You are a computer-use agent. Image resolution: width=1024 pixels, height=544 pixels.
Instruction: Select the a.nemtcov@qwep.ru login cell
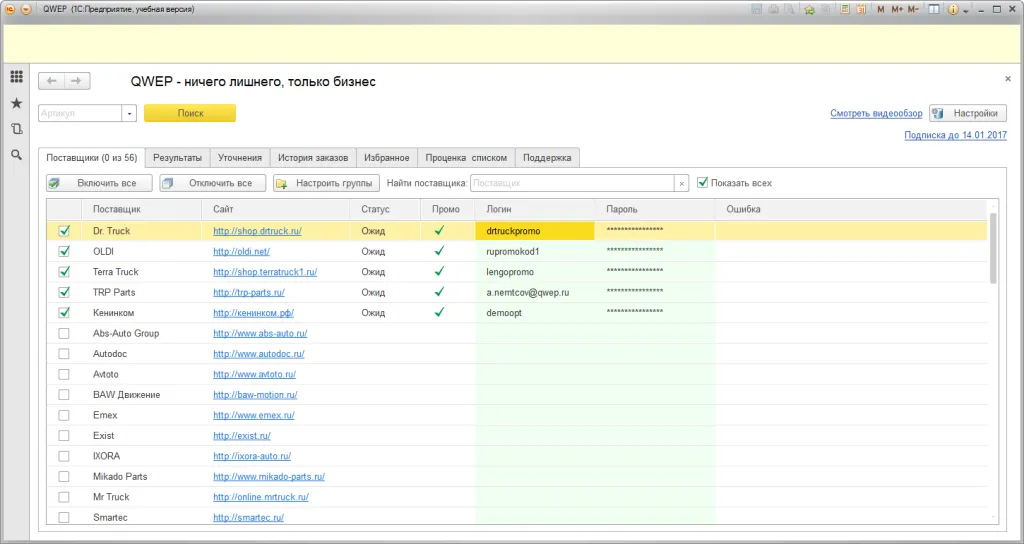pos(535,292)
